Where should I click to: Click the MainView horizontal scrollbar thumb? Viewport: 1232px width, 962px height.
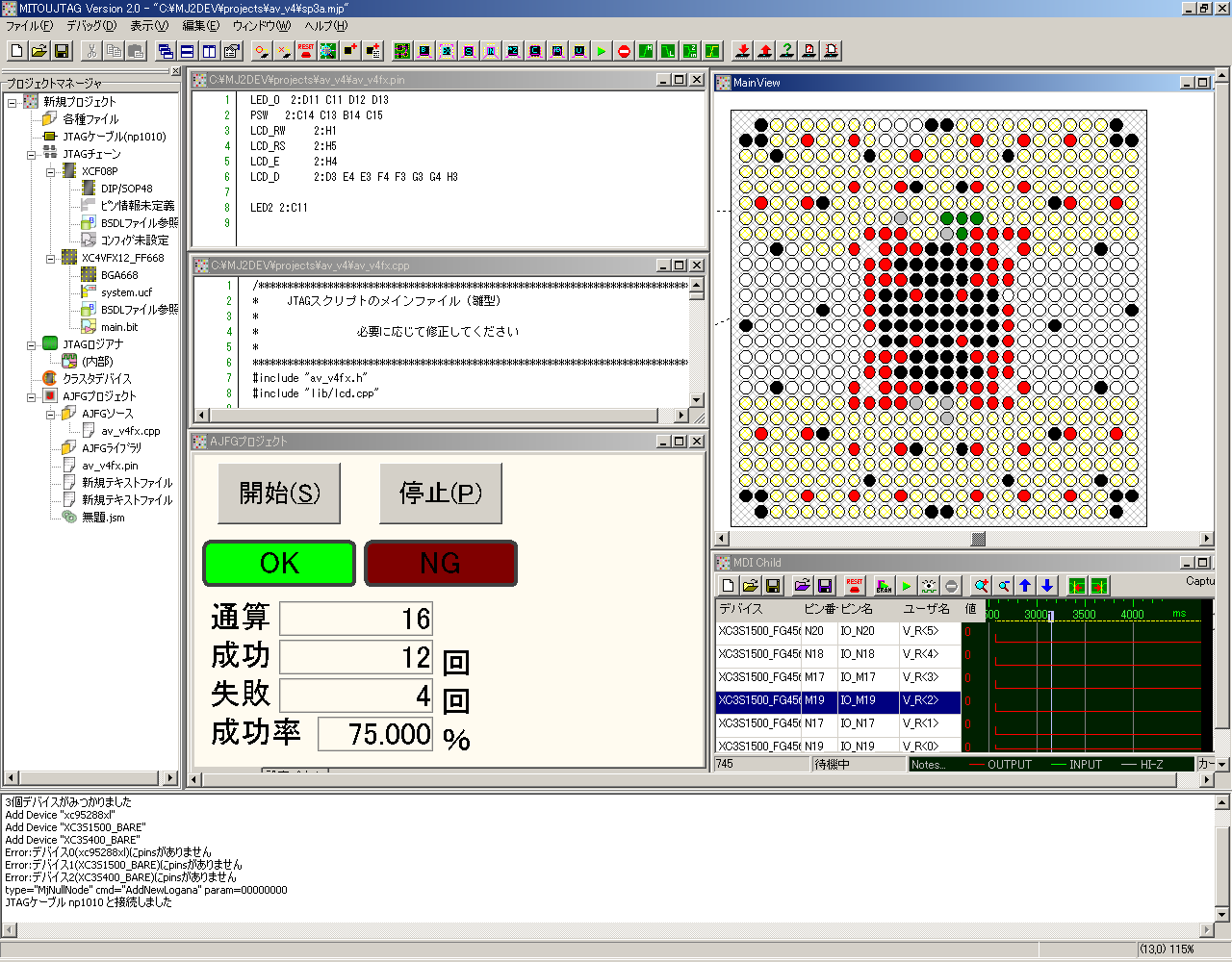pyautogui.click(x=978, y=539)
